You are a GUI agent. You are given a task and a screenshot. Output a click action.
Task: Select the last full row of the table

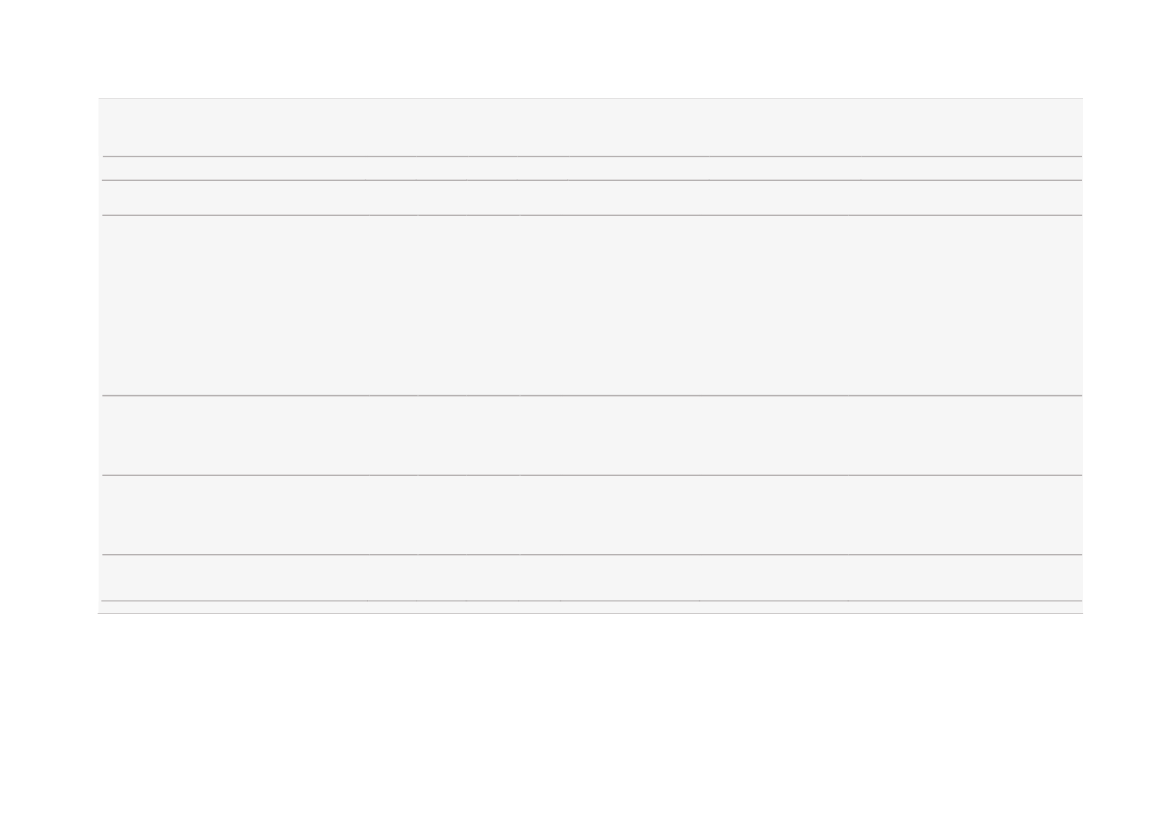[592, 578]
